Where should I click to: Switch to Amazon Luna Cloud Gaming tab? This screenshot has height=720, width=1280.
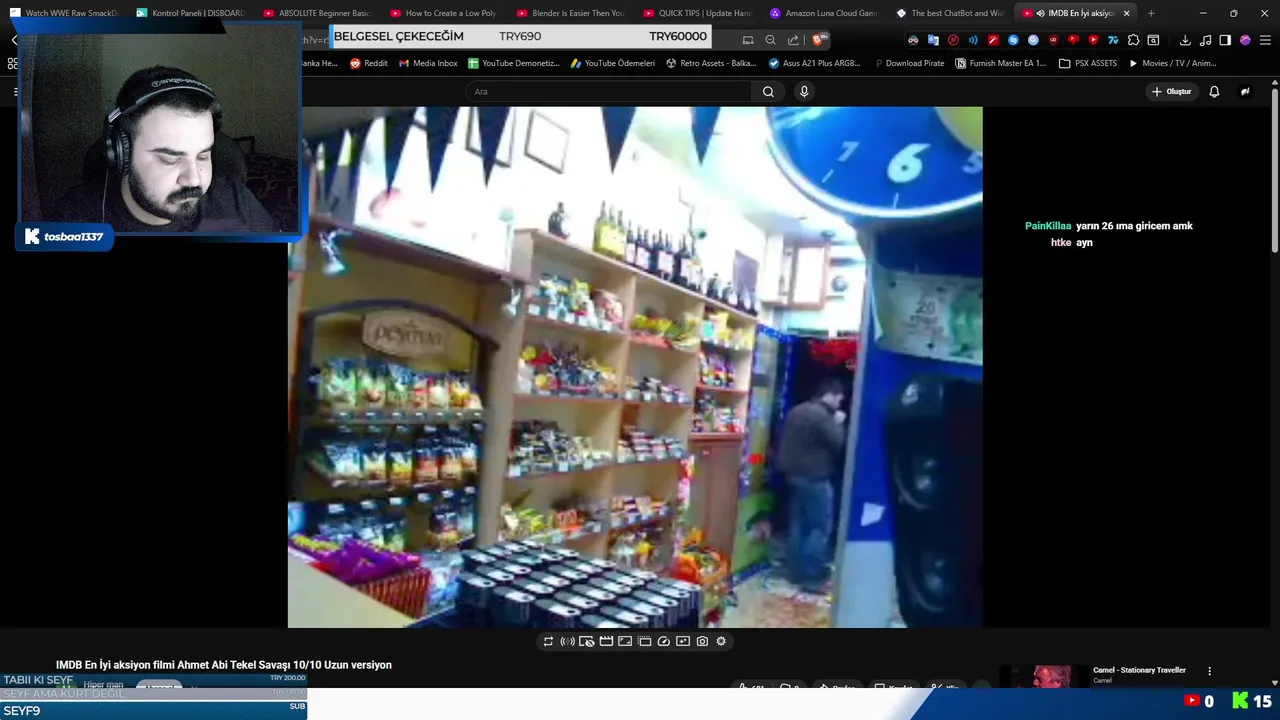pyautogui.click(x=827, y=13)
